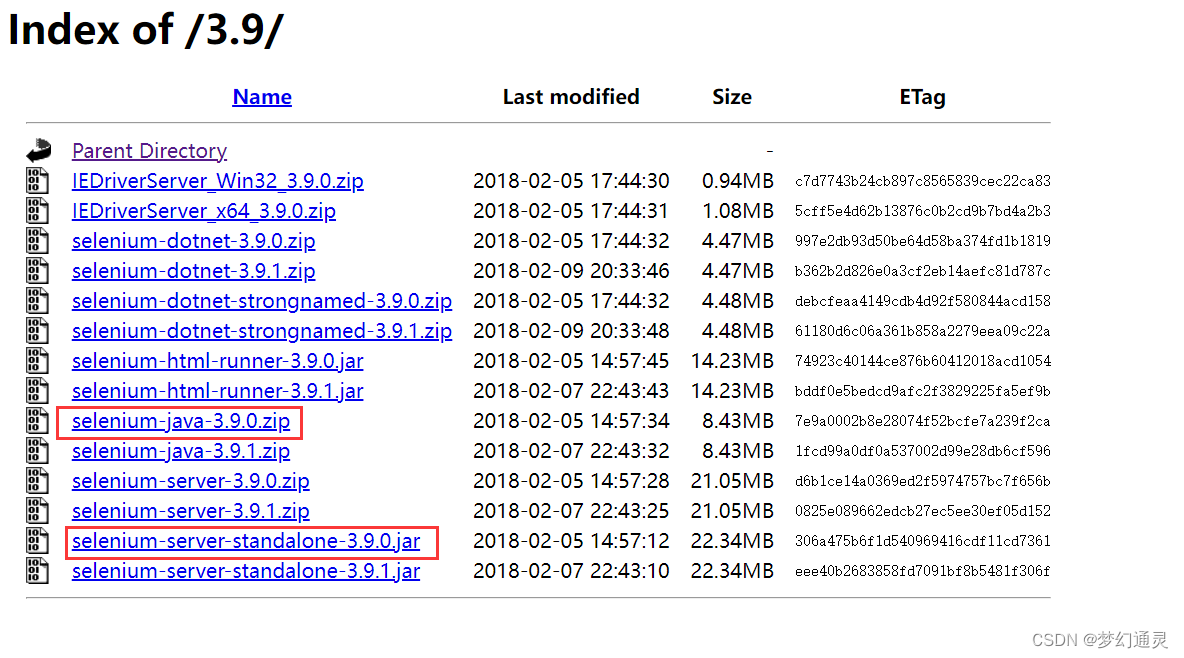Click date 2018-02-07 22:43:43
The height and width of the screenshot is (658, 1184).
tap(571, 391)
